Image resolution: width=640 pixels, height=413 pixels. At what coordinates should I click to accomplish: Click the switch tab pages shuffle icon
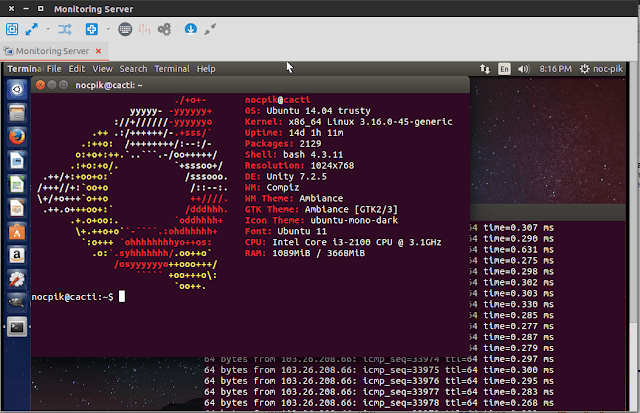pyautogui.click(x=64, y=29)
